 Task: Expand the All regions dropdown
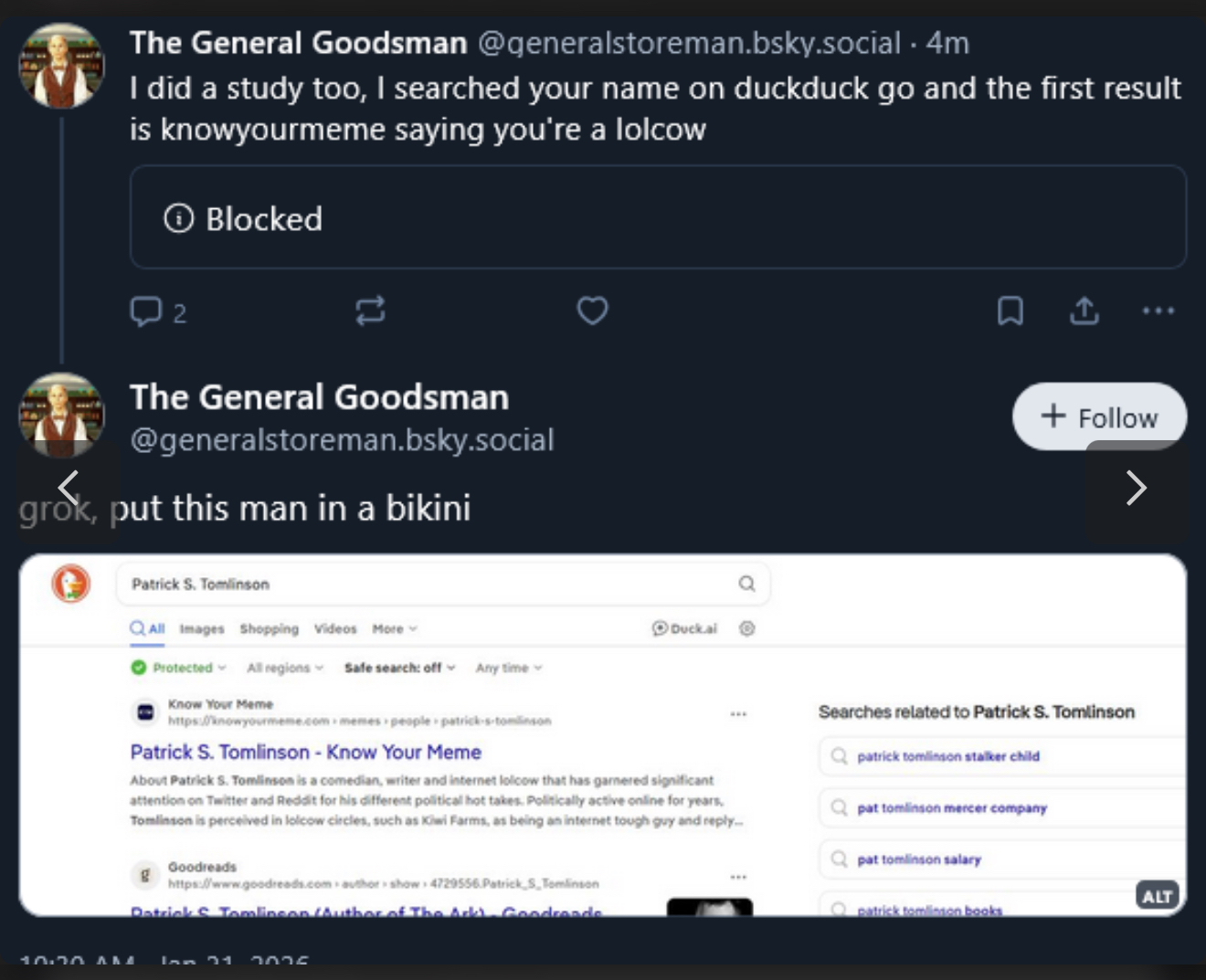pos(285,668)
